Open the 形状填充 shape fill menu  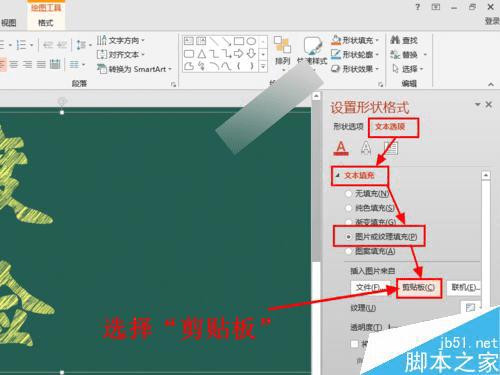355,40
